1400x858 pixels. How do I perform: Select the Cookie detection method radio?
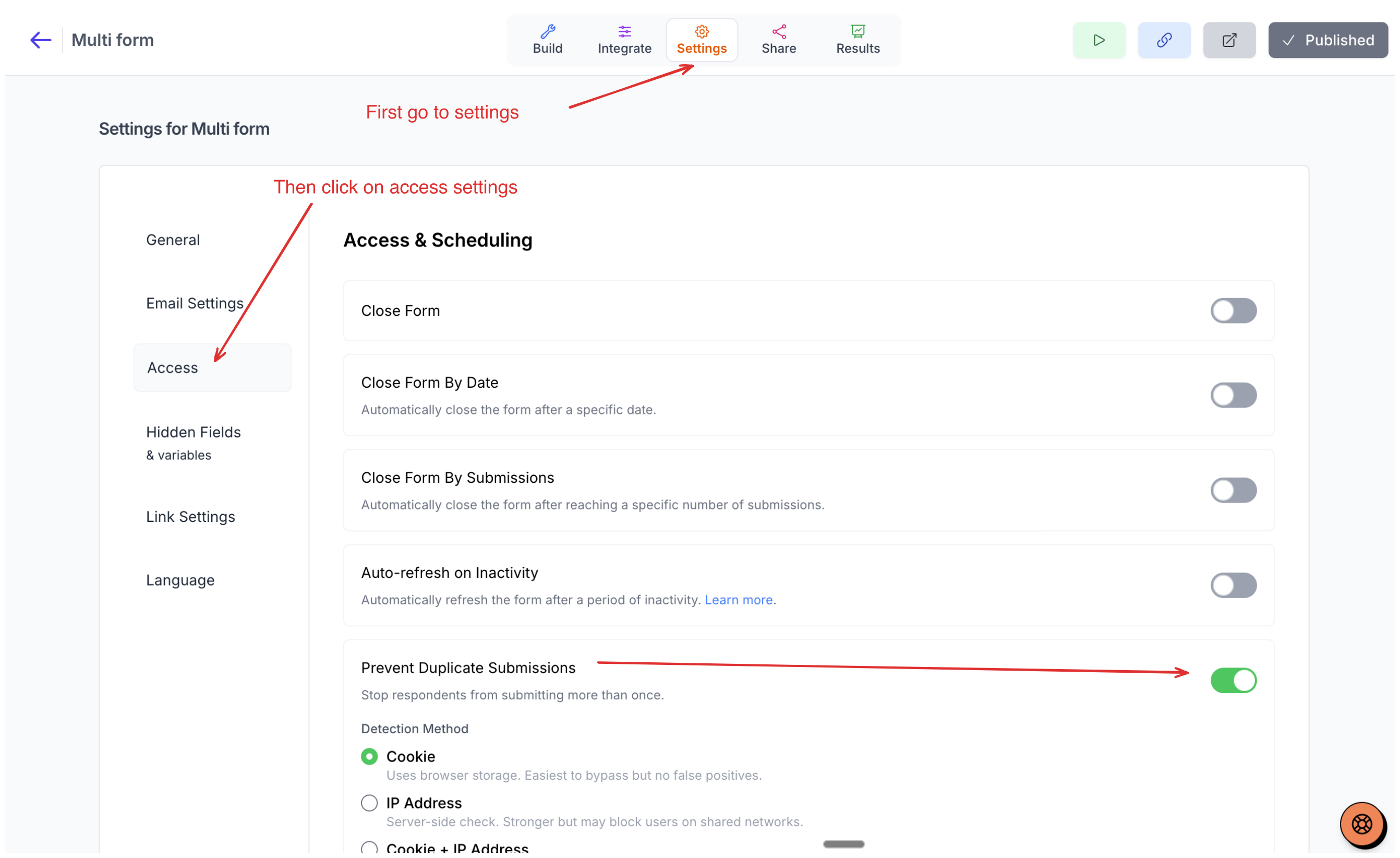(369, 757)
